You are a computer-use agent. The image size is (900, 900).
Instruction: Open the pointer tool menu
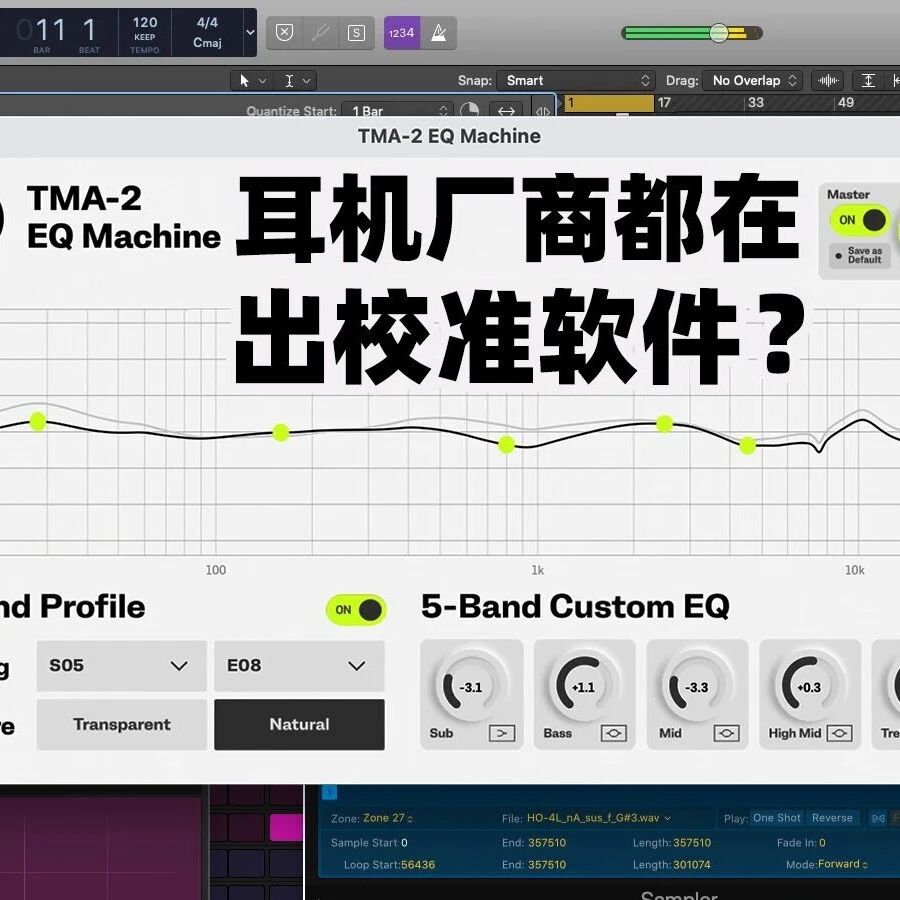coord(251,81)
